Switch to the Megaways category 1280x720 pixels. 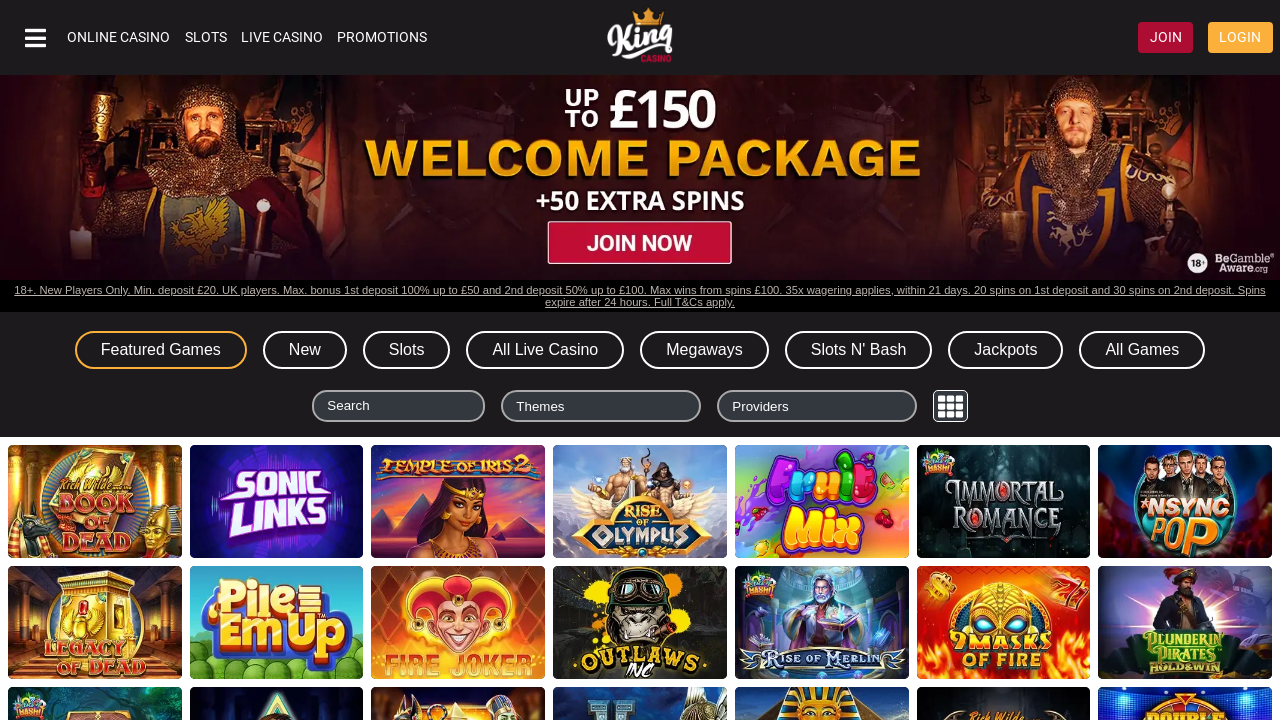704,350
